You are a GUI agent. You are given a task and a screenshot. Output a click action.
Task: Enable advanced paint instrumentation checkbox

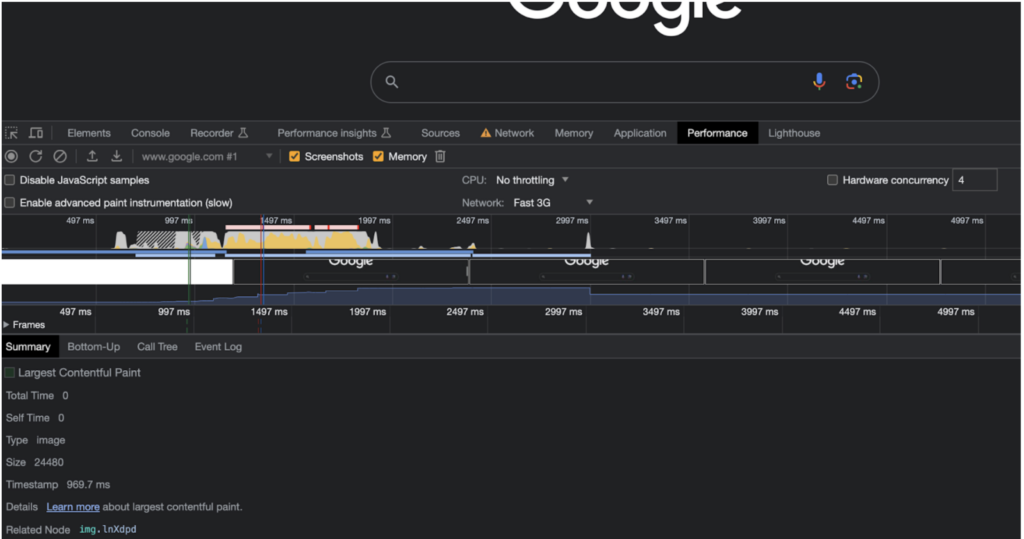click(10, 203)
